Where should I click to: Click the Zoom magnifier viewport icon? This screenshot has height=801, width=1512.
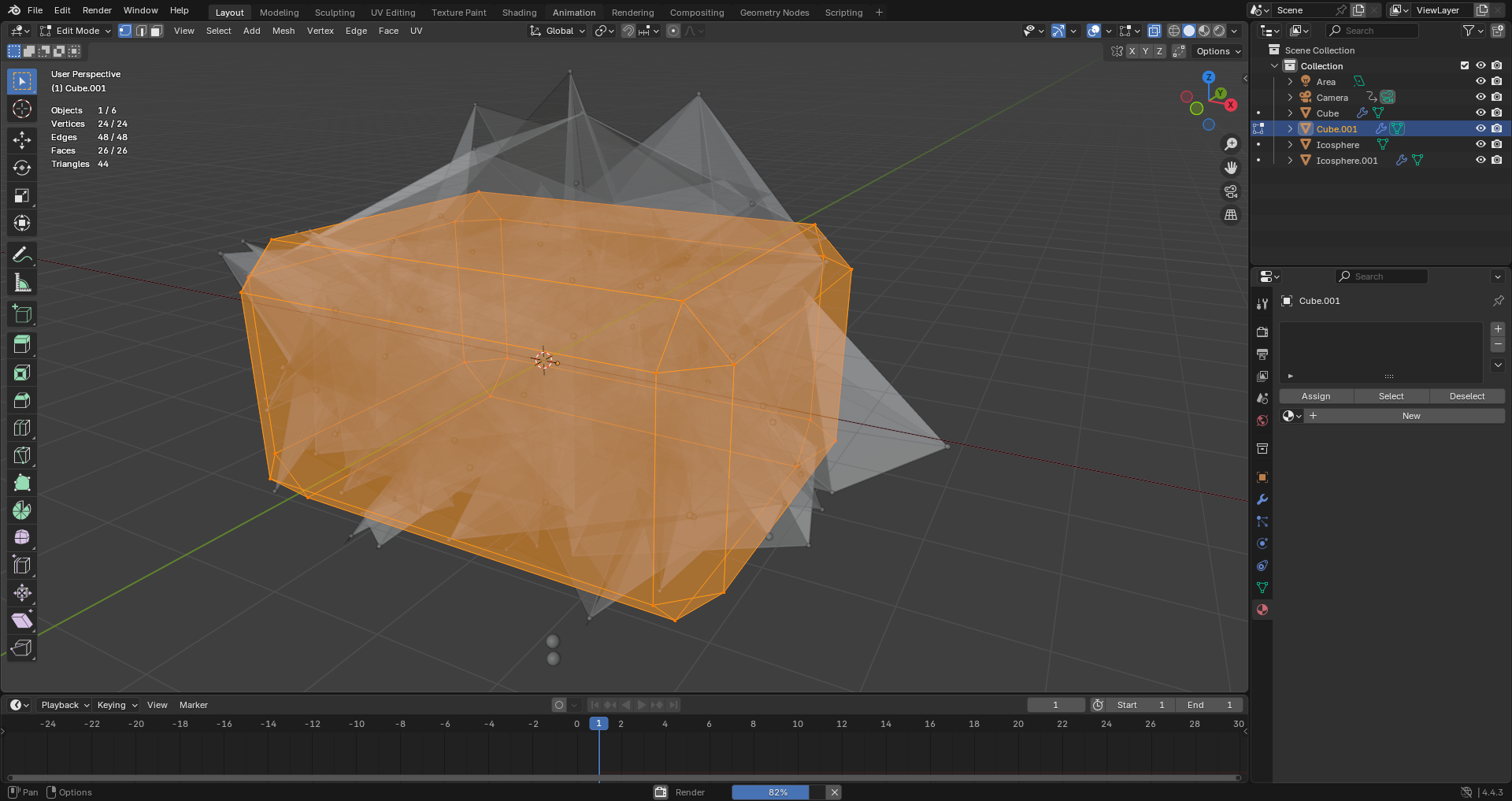[1230, 144]
